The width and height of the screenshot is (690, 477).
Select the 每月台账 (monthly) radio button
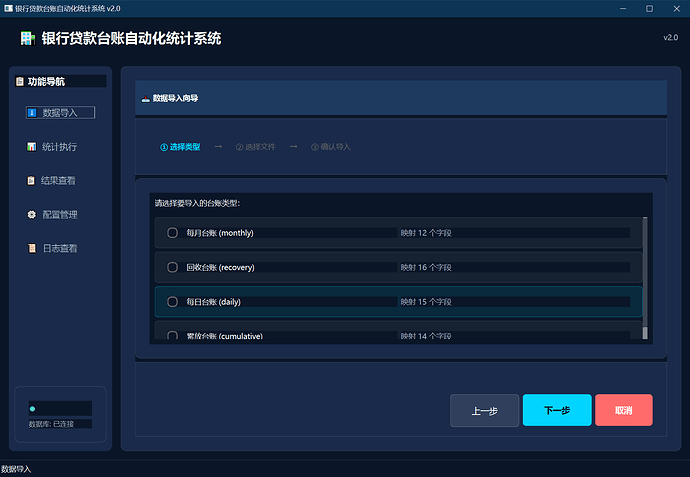pos(172,233)
